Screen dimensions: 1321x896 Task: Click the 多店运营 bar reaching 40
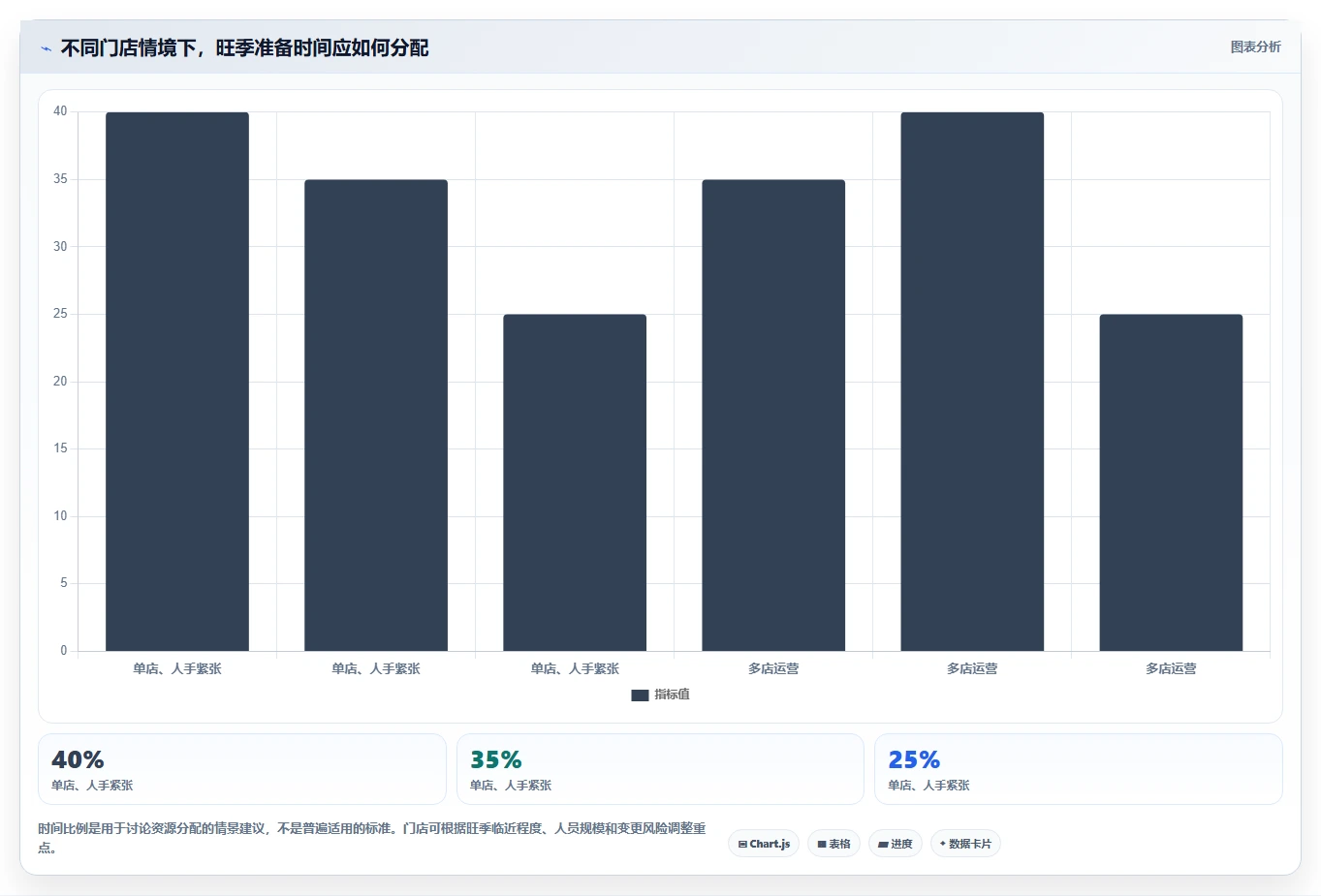point(972,382)
